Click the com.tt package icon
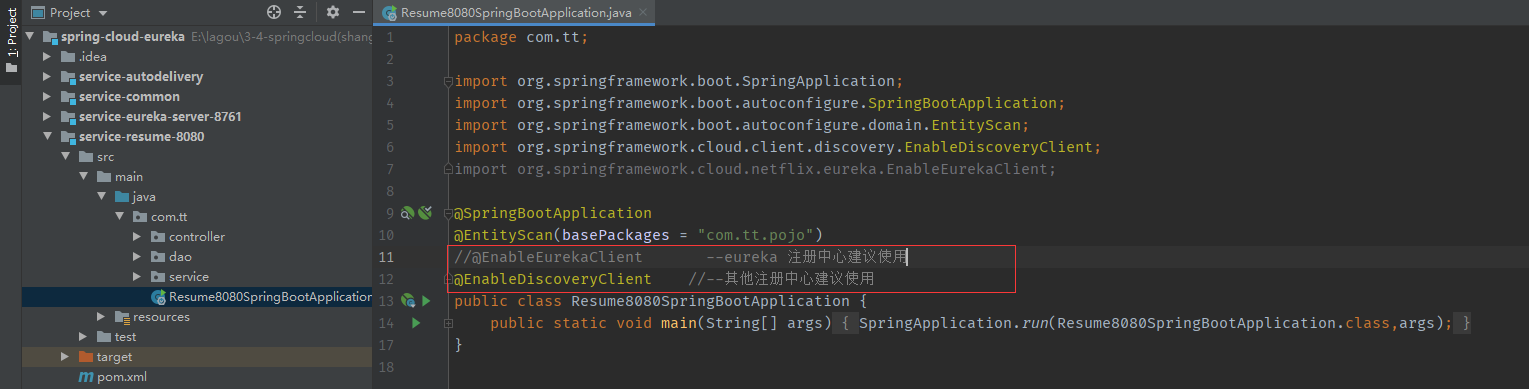Screen dimensions: 1529x389 [x=140, y=217]
